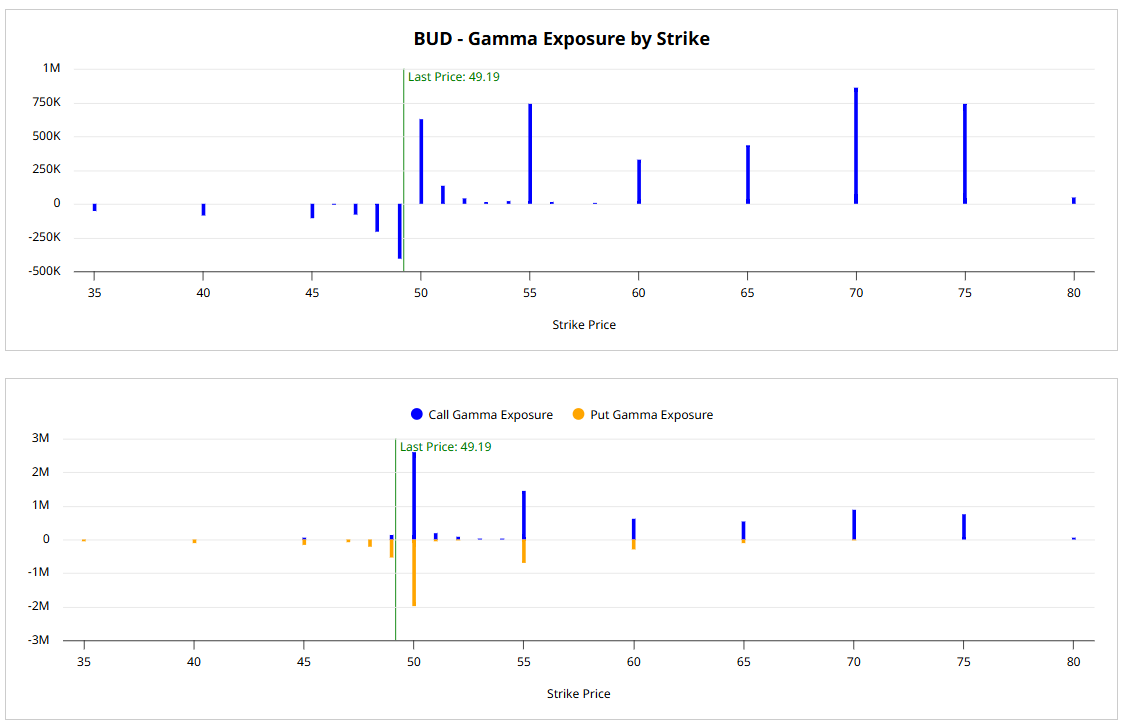
Task: Click the blue call bar at strike 70 in bottom chart
Action: click(x=854, y=525)
